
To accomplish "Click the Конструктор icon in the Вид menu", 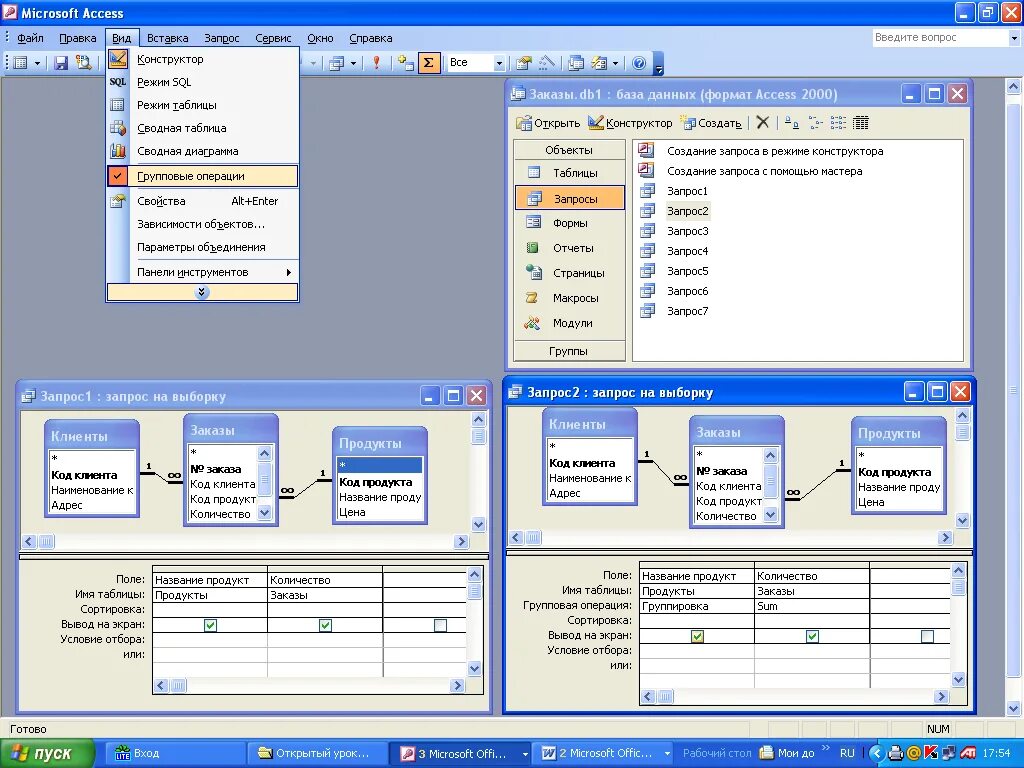I will click(x=118, y=59).
